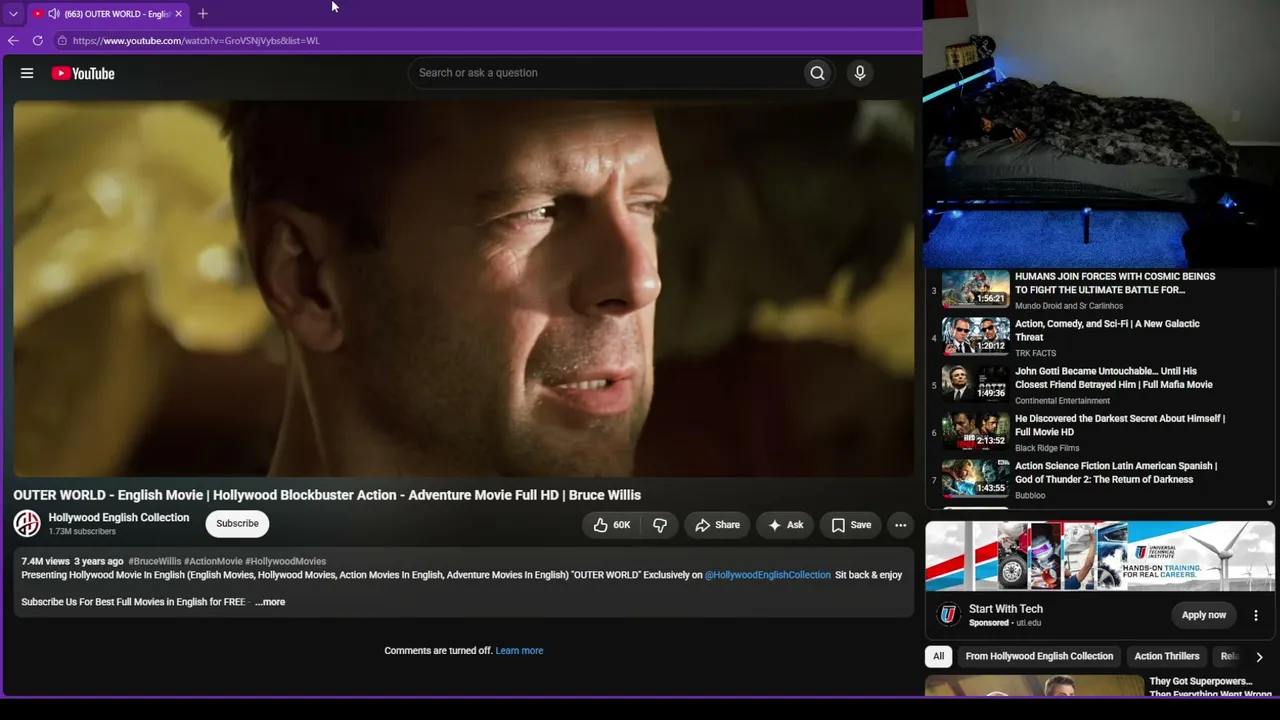The height and width of the screenshot is (720, 1280).
Task: Open title 'John Gotti Became Untouchable'
Action: coord(1114,378)
